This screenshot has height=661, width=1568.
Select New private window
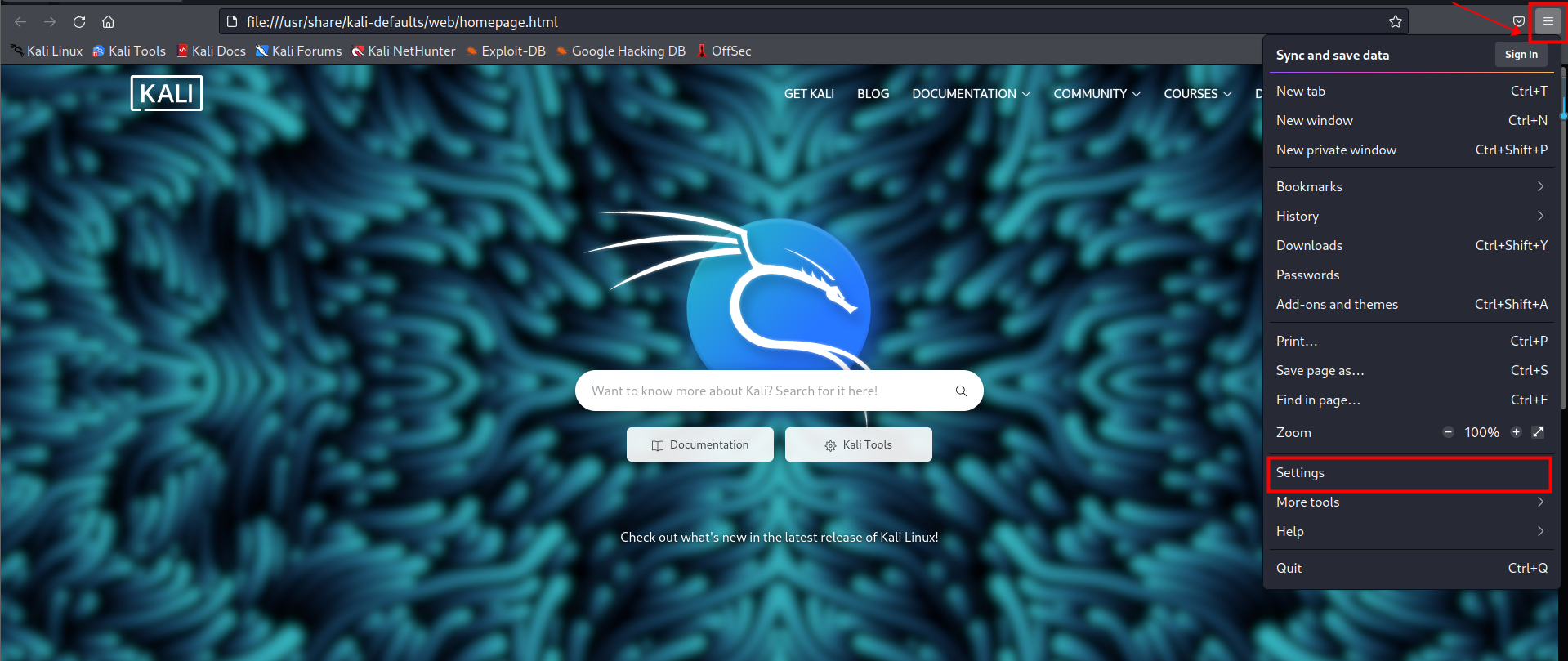coord(1412,150)
